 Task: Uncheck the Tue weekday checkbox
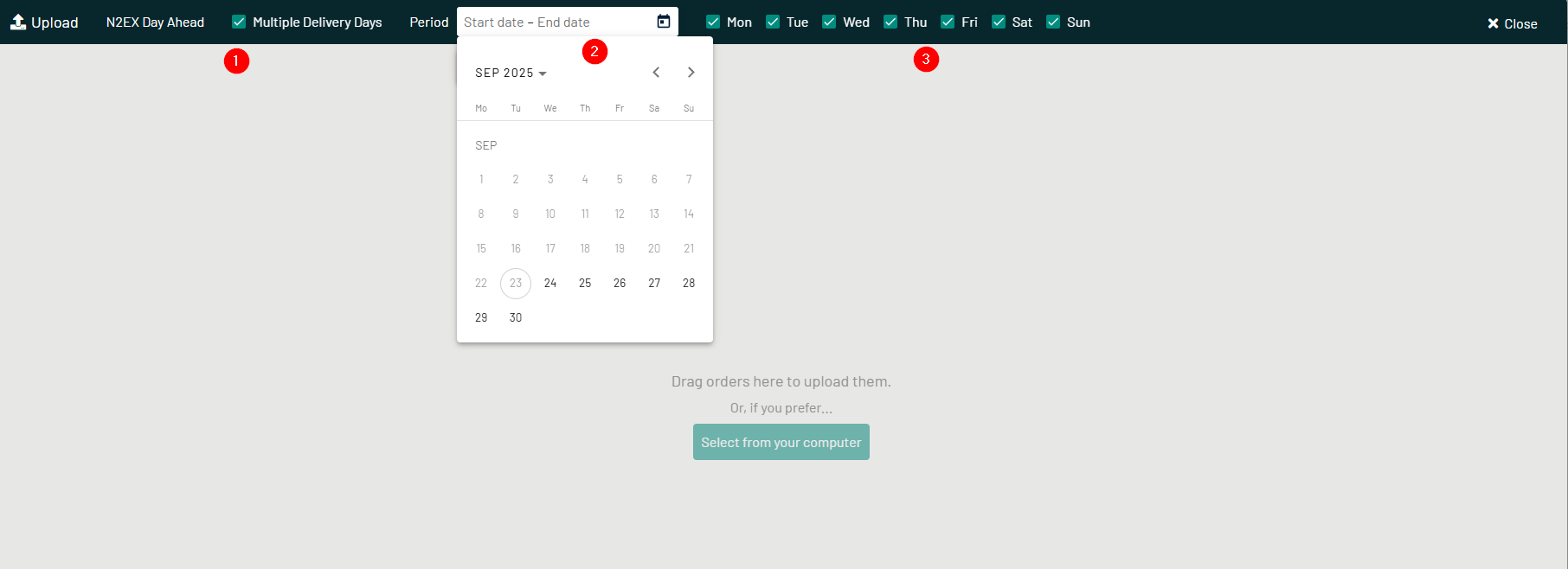coord(773,22)
